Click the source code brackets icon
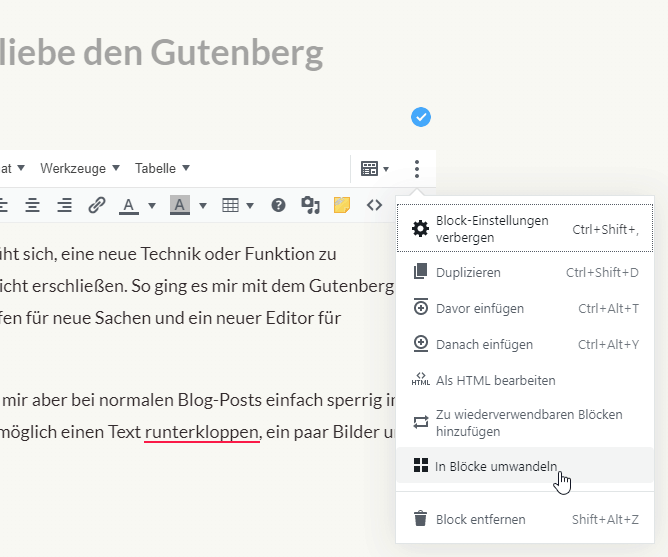Image resolution: width=668 pixels, height=557 pixels. [374, 205]
